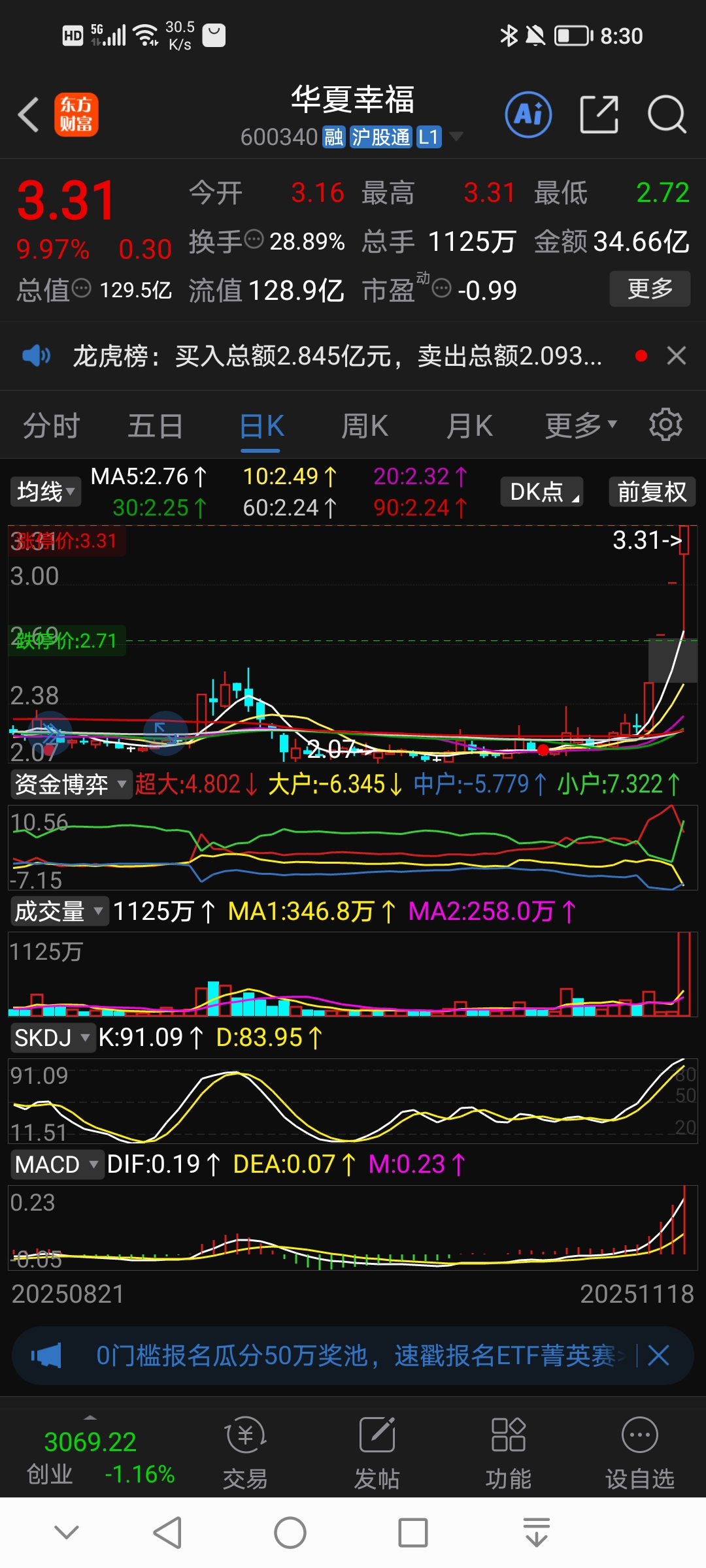Tap the 超大:4.802 fund flow value
This screenshot has width=706, height=1568.
pyautogui.click(x=197, y=783)
